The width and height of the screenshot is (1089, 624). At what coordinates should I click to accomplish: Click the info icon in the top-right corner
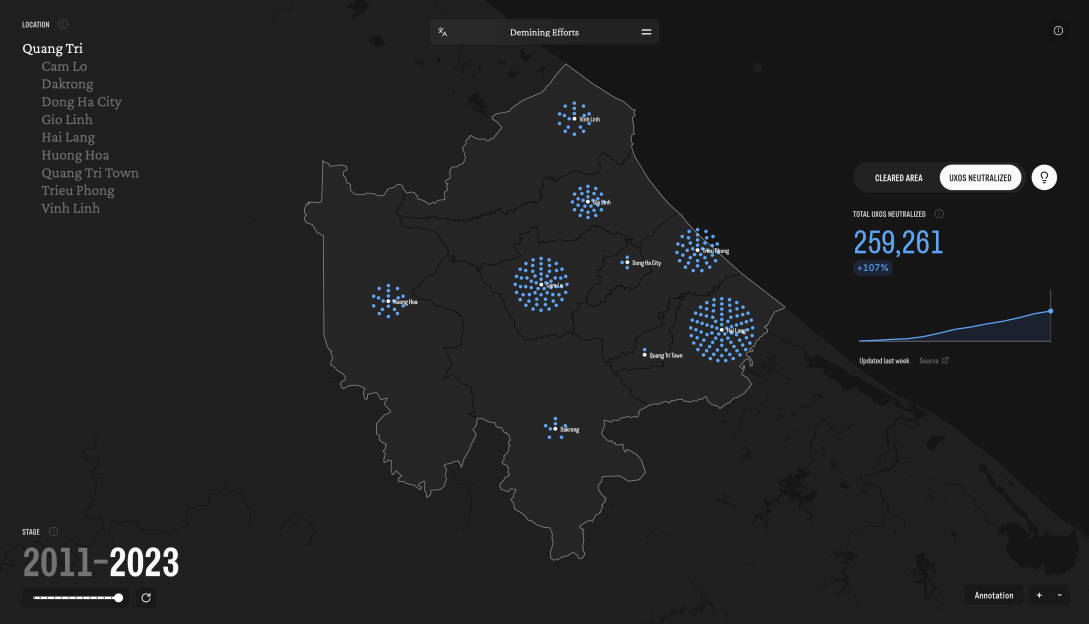(x=1058, y=31)
